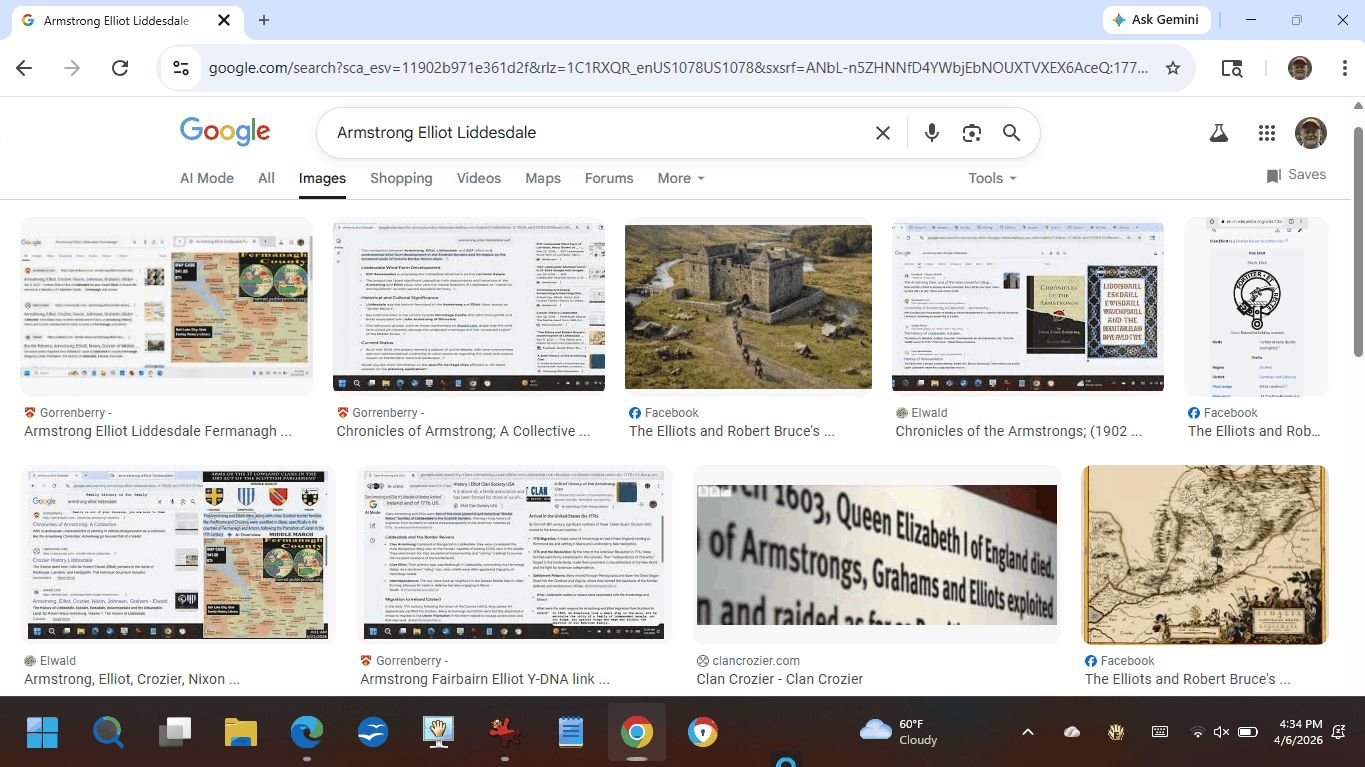The height and width of the screenshot is (767, 1365).
Task: Open the Clan Crozier image result
Action: coord(876,555)
